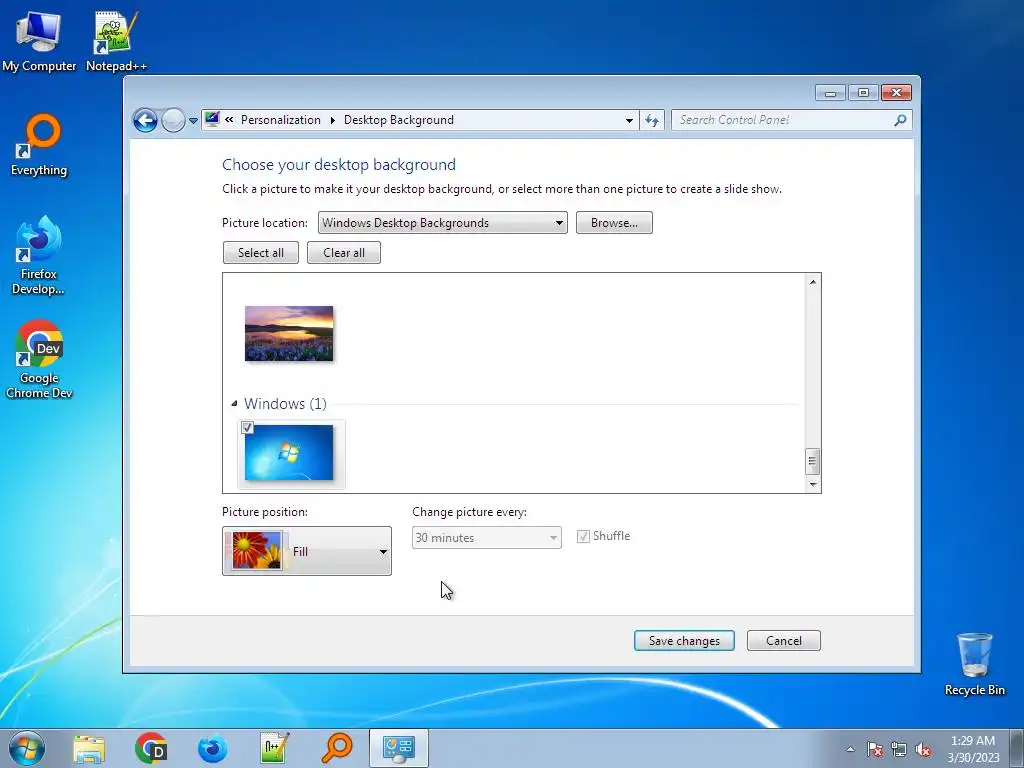The width and height of the screenshot is (1024, 768).
Task: Open Action Center flag tray icon
Action: [875, 749]
